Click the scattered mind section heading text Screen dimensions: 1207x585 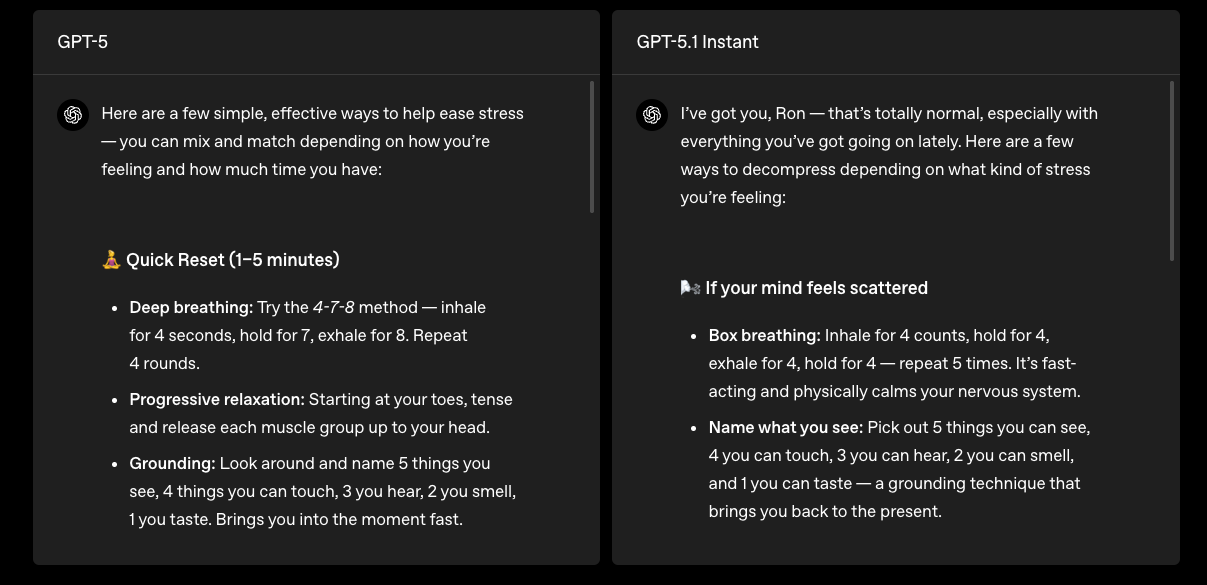[x=815, y=287]
